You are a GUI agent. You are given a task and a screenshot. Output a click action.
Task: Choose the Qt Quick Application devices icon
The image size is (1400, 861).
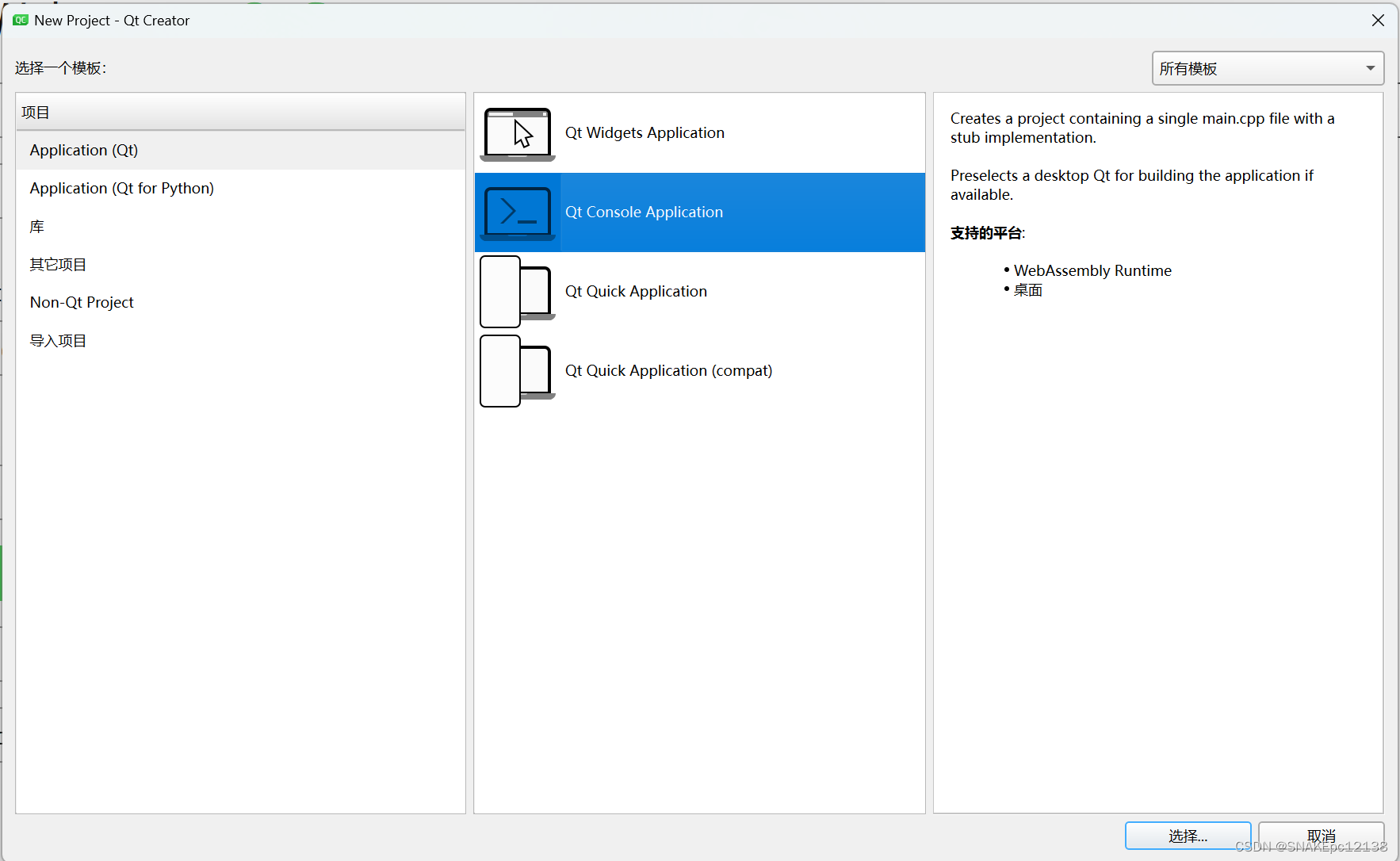[x=518, y=292]
